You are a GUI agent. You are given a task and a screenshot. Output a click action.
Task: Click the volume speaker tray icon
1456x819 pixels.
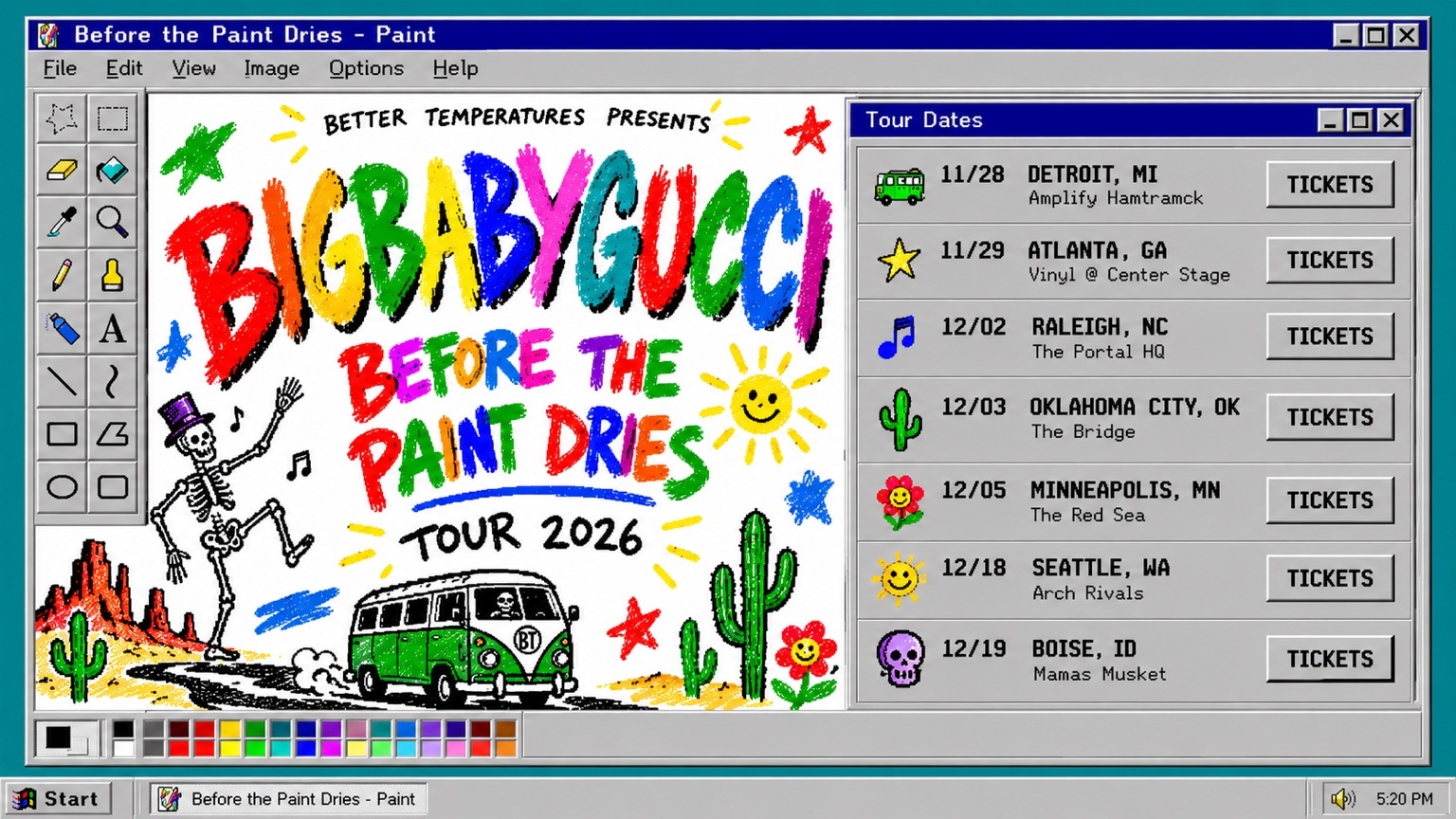pos(1342,799)
